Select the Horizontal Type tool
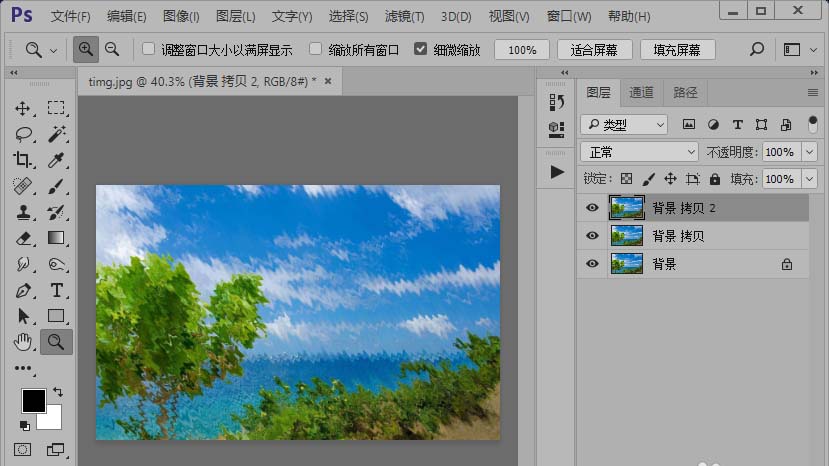Viewport: 829px width, 466px height. [57, 290]
